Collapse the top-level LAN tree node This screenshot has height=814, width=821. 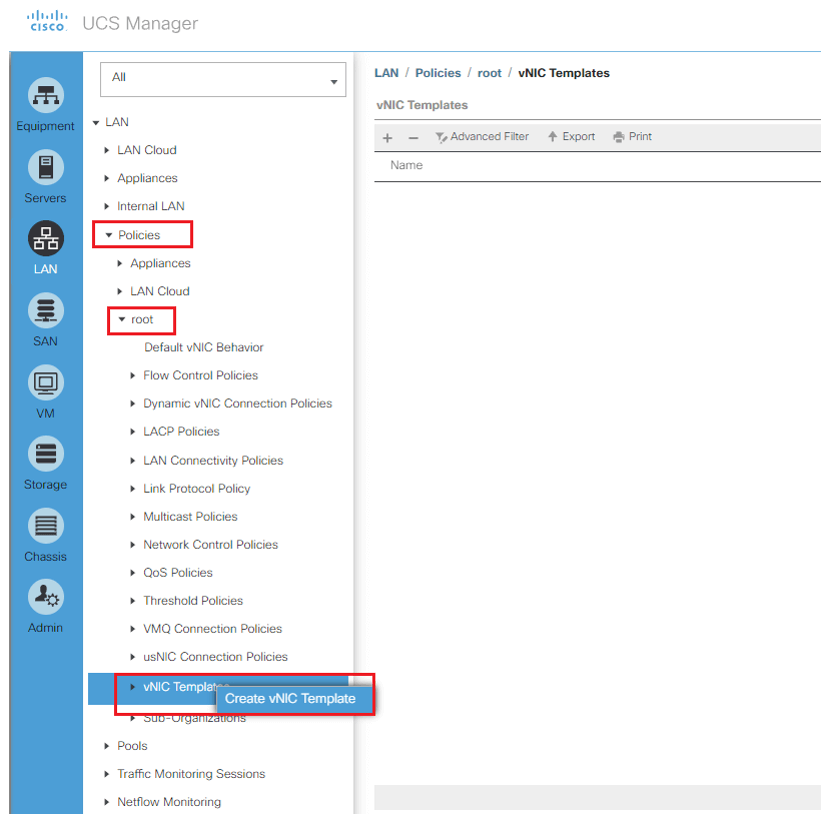(96, 123)
